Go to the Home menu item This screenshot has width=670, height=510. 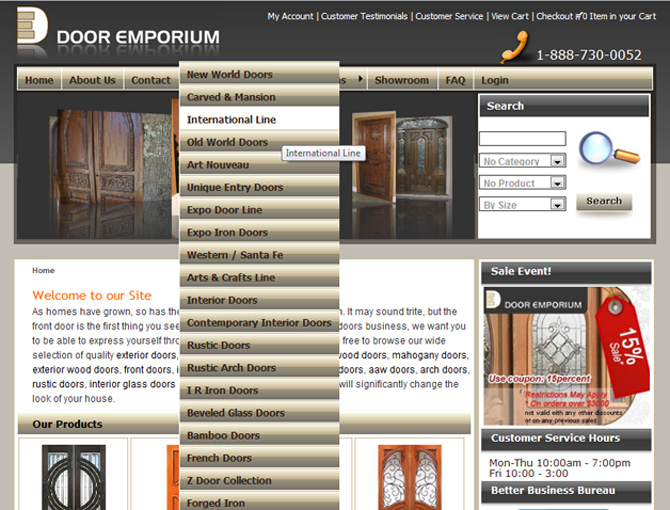click(x=39, y=80)
